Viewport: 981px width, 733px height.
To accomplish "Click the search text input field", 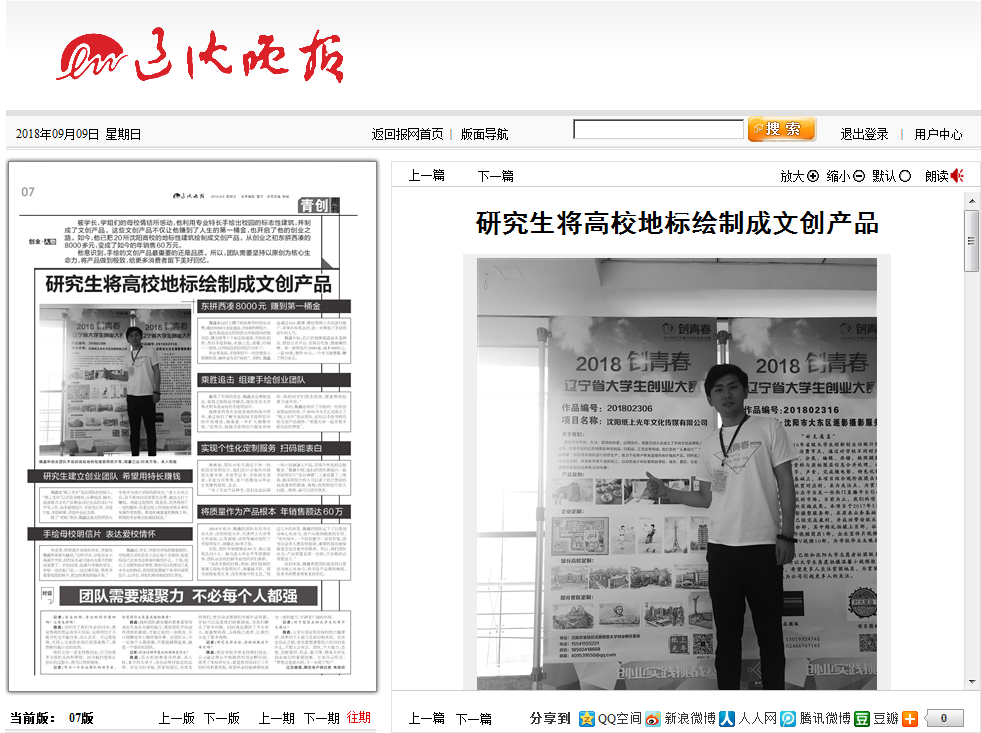I will pos(658,130).
